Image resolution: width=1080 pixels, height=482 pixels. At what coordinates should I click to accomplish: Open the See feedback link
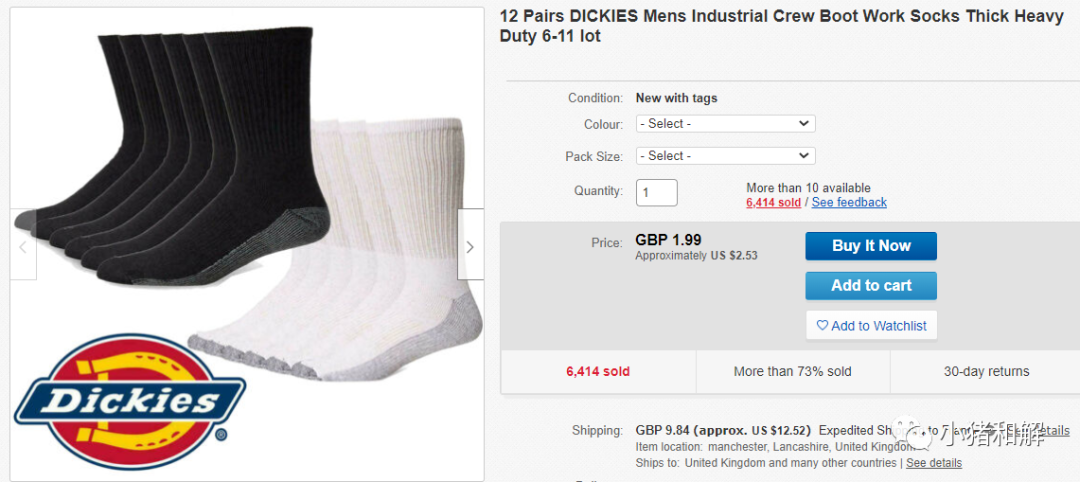849,202
